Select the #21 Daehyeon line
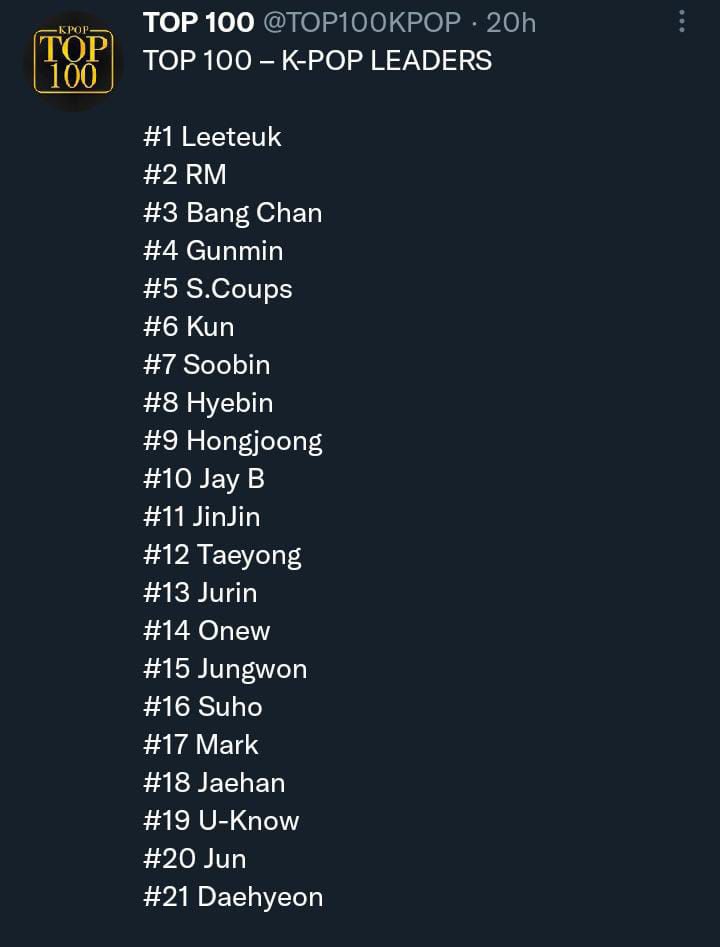Screen dimensions: 720x947 click(x=233, y=897)
